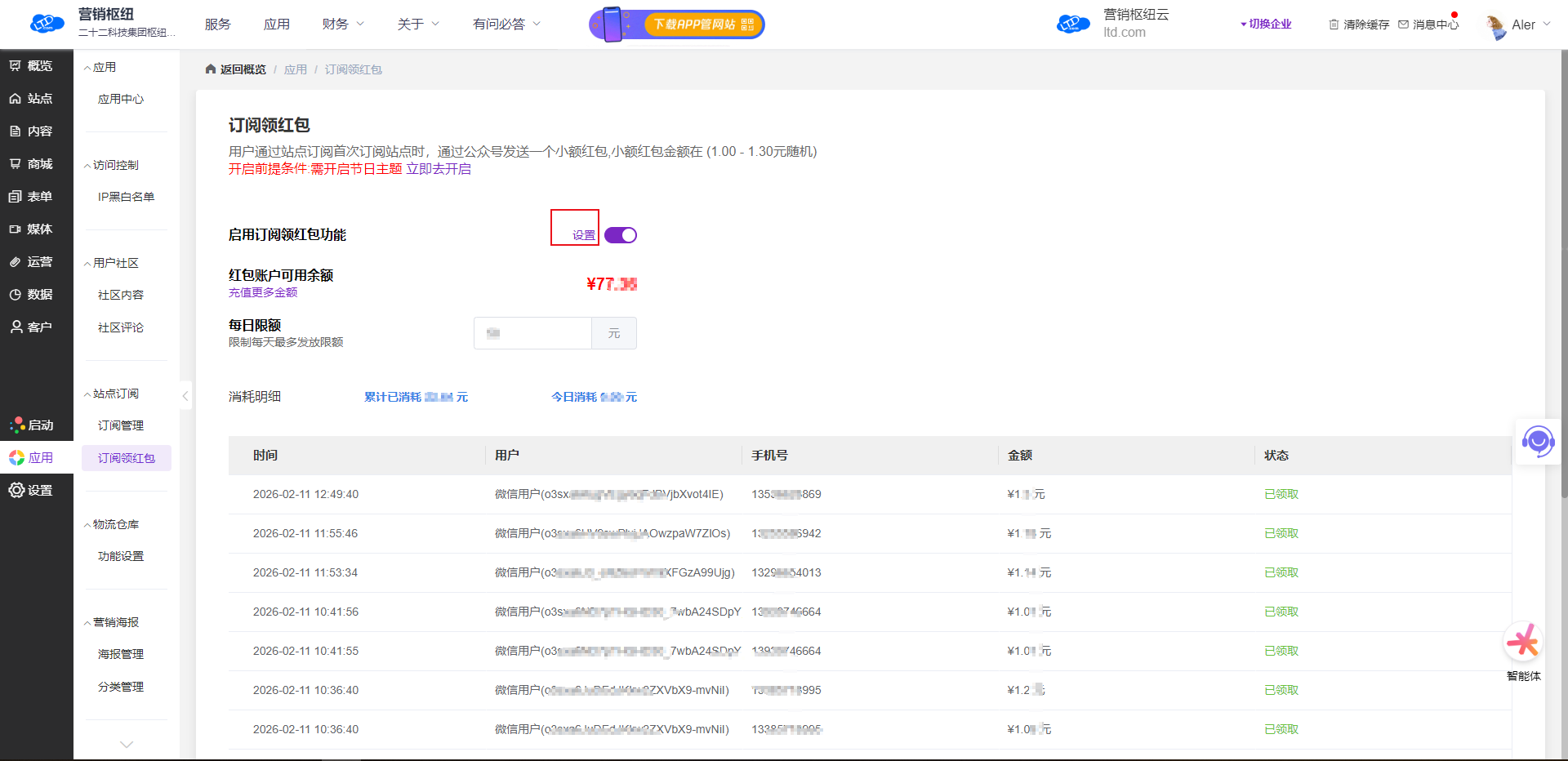
Task: Expand the 财务 dropdown menu
Action: (x=343, y=24)
